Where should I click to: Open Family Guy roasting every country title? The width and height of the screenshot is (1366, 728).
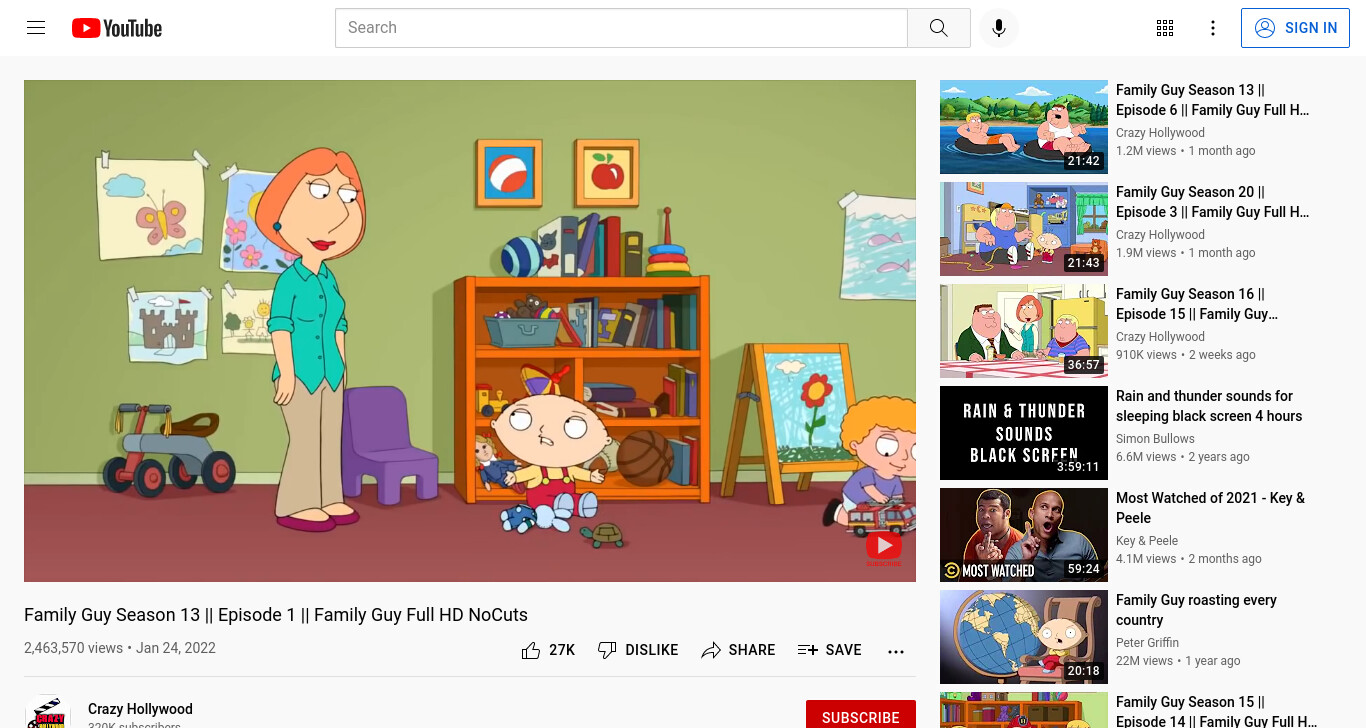pos(1196,610)
